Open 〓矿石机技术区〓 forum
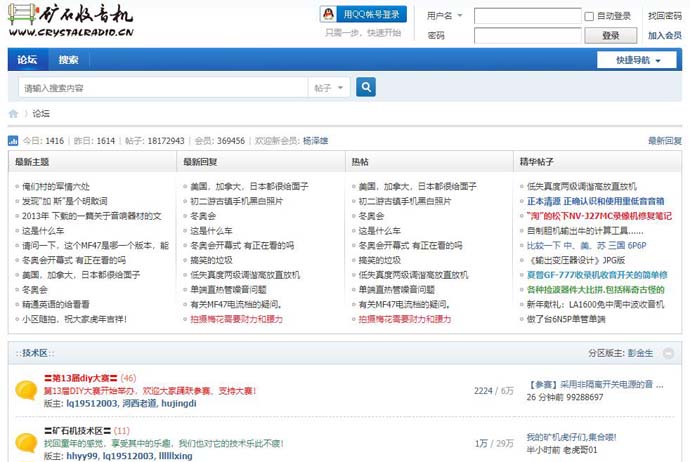 pyautogui.click(x=77, y=431)
